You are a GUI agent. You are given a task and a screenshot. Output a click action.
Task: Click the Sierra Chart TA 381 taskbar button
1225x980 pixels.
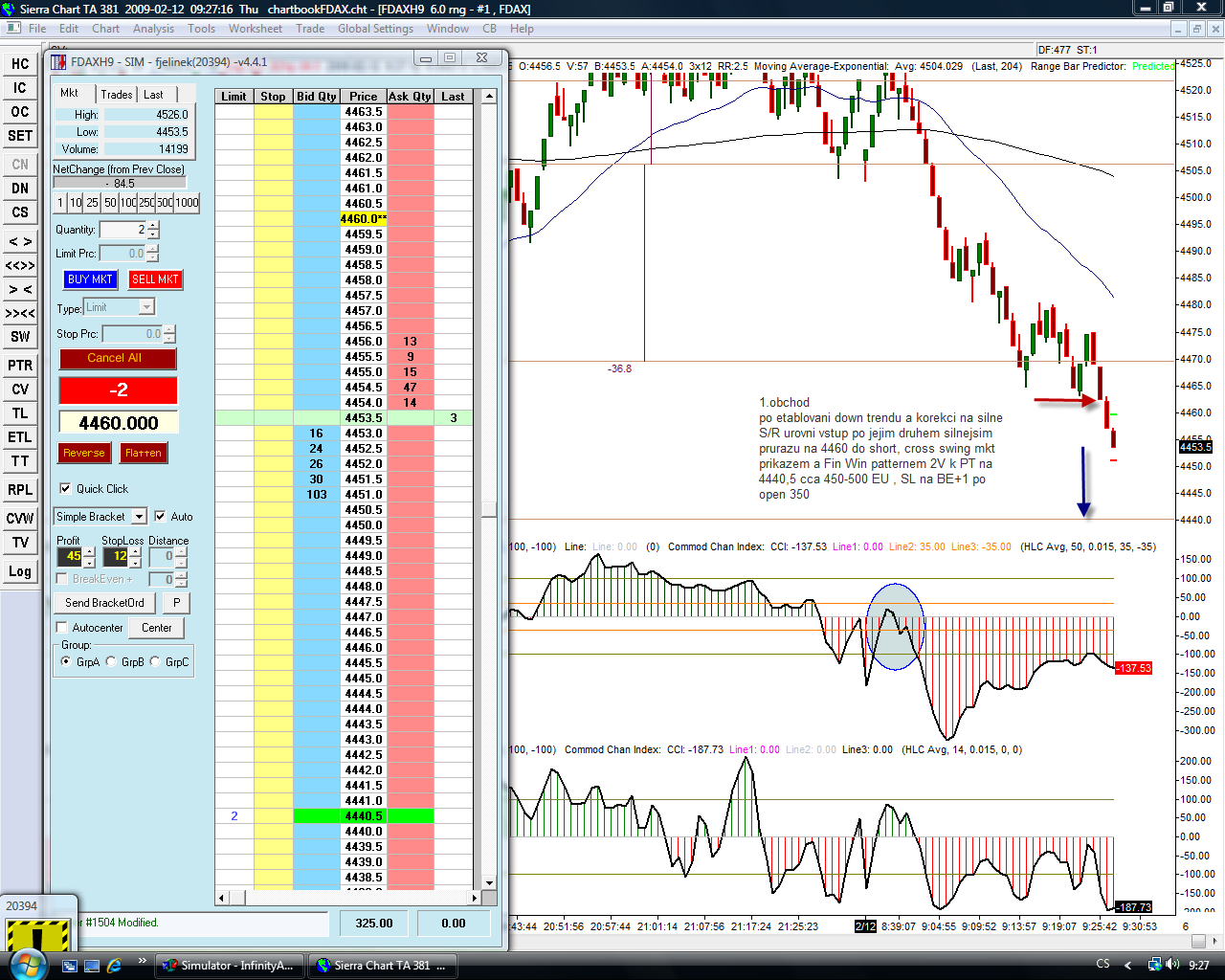[x=382, y=966]
